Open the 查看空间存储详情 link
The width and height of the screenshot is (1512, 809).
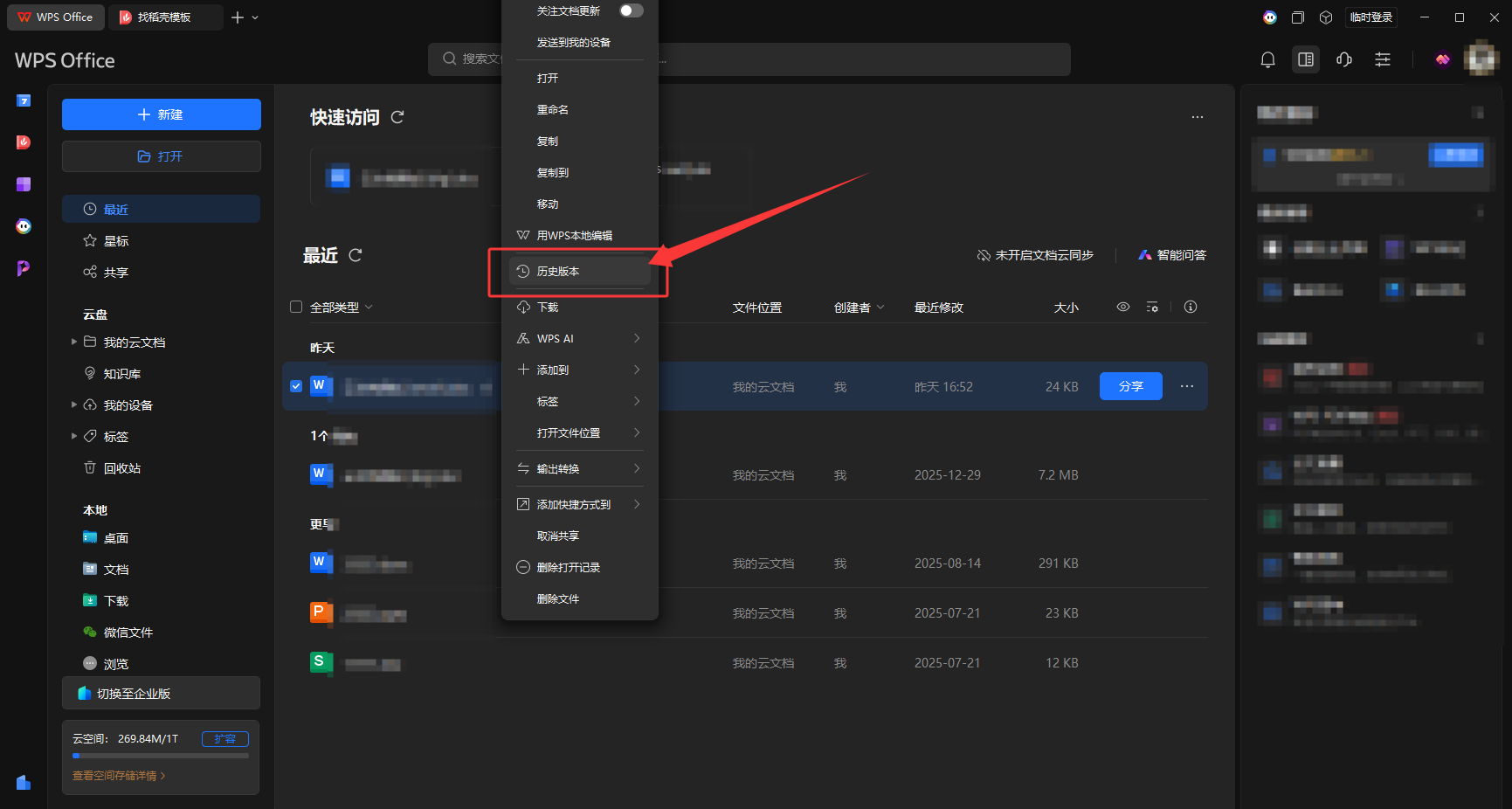(x=119, y=776)
